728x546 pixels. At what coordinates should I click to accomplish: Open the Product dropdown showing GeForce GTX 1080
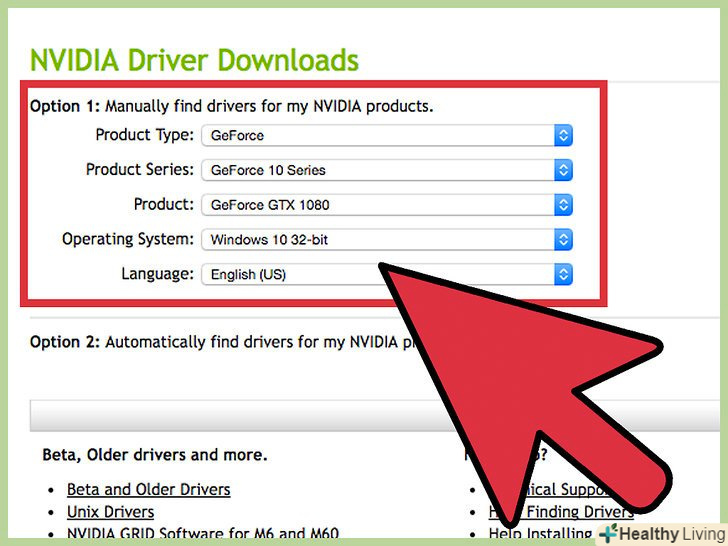pos(387,205)
